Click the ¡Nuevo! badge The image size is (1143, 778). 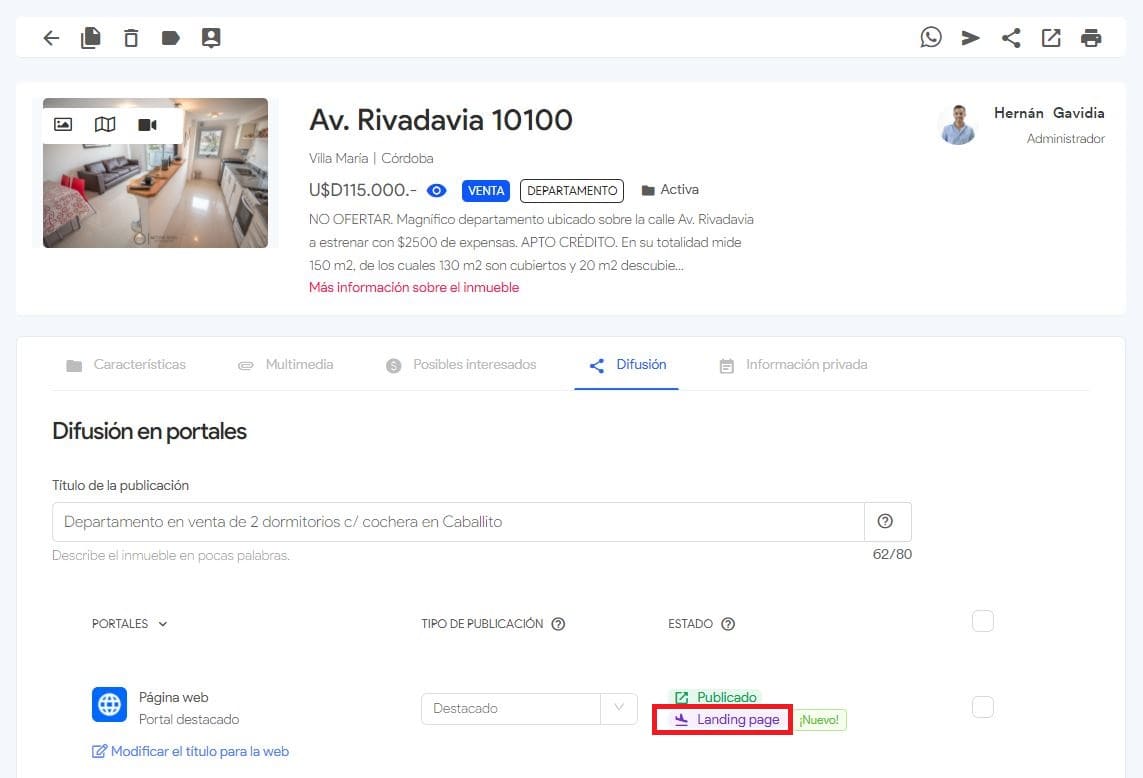819,720
